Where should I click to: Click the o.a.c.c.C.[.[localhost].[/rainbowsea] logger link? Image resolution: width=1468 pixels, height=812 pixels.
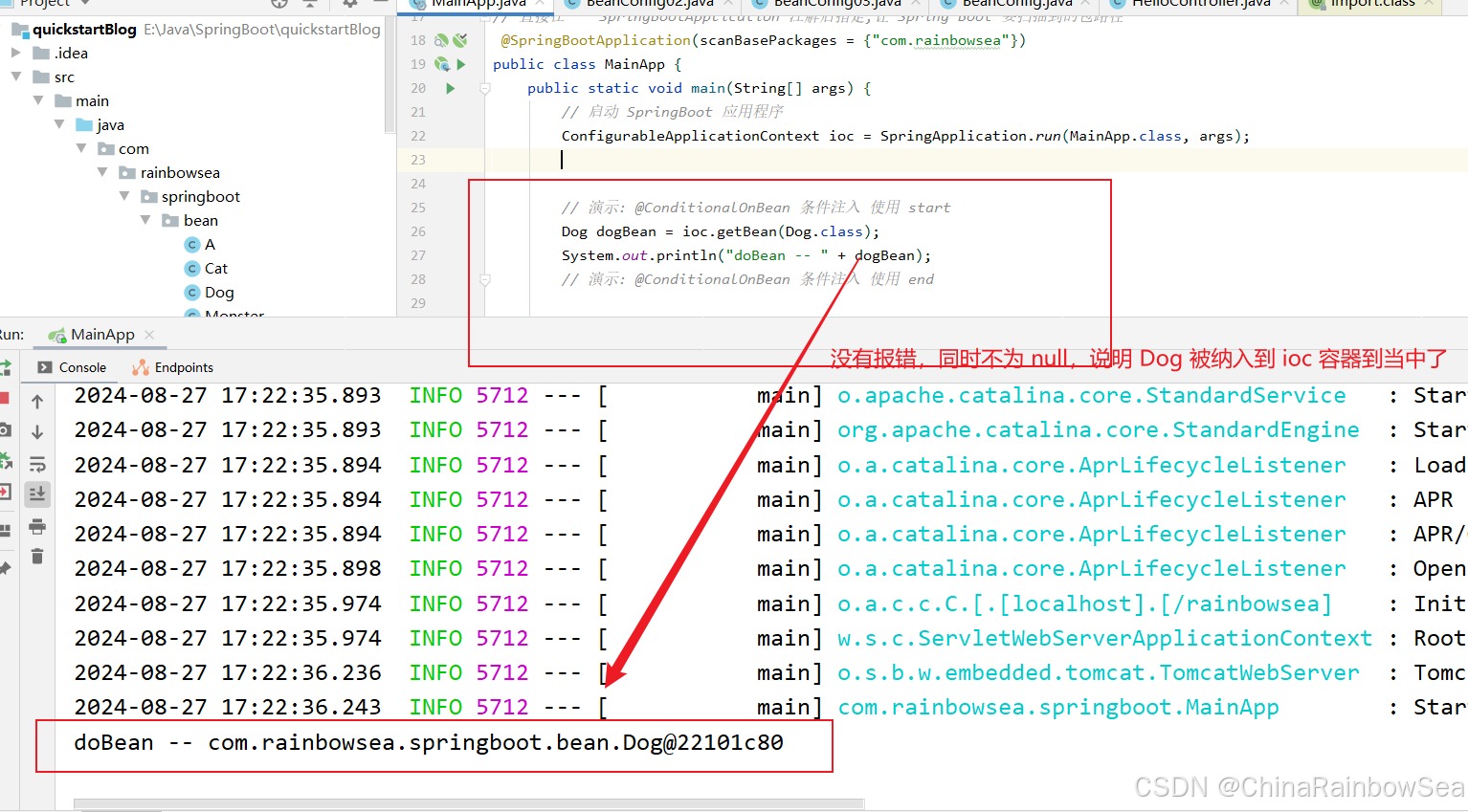pos(1084,604)
